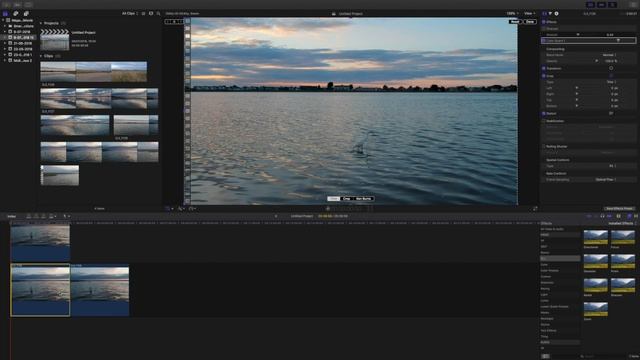
Task: Open the Color Board 1 color controls
Action: [618, 40]
